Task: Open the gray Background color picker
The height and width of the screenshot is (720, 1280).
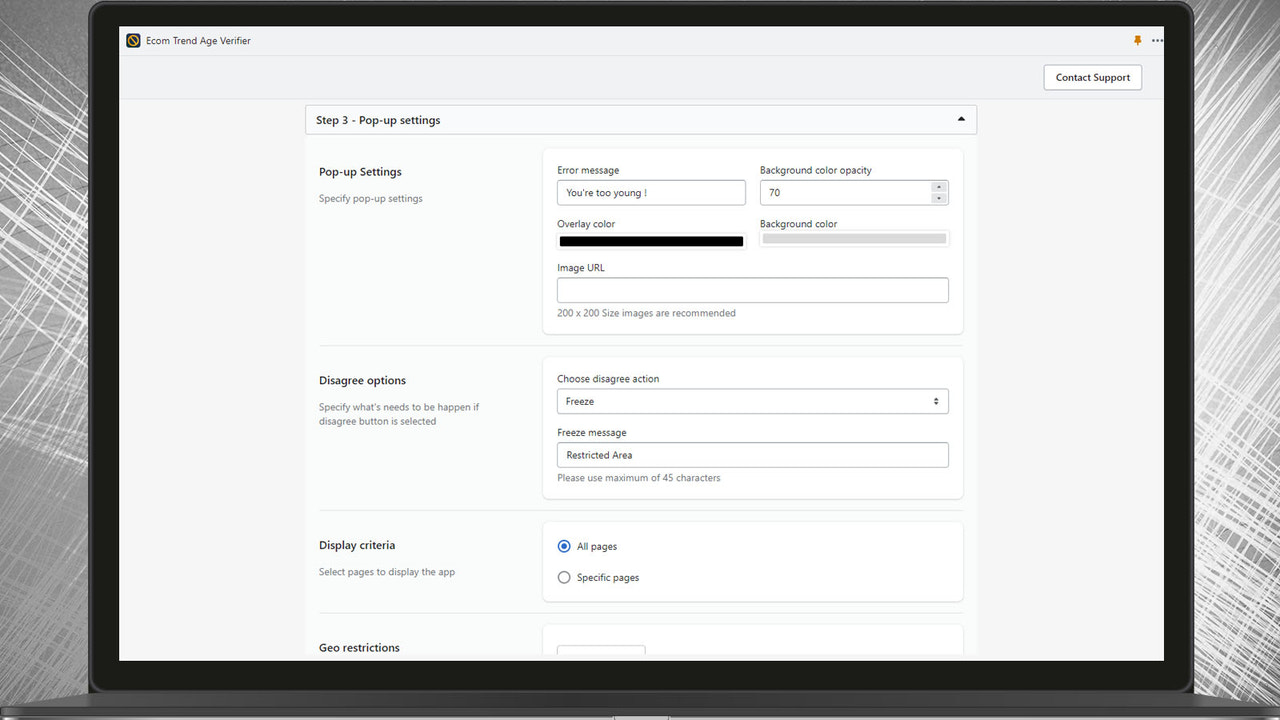Action: 854,238
